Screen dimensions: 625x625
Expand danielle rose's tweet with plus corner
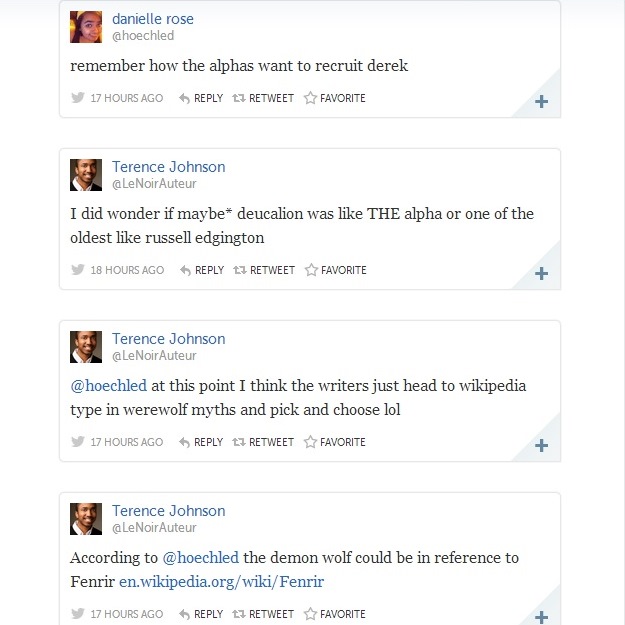coord(541,102)
